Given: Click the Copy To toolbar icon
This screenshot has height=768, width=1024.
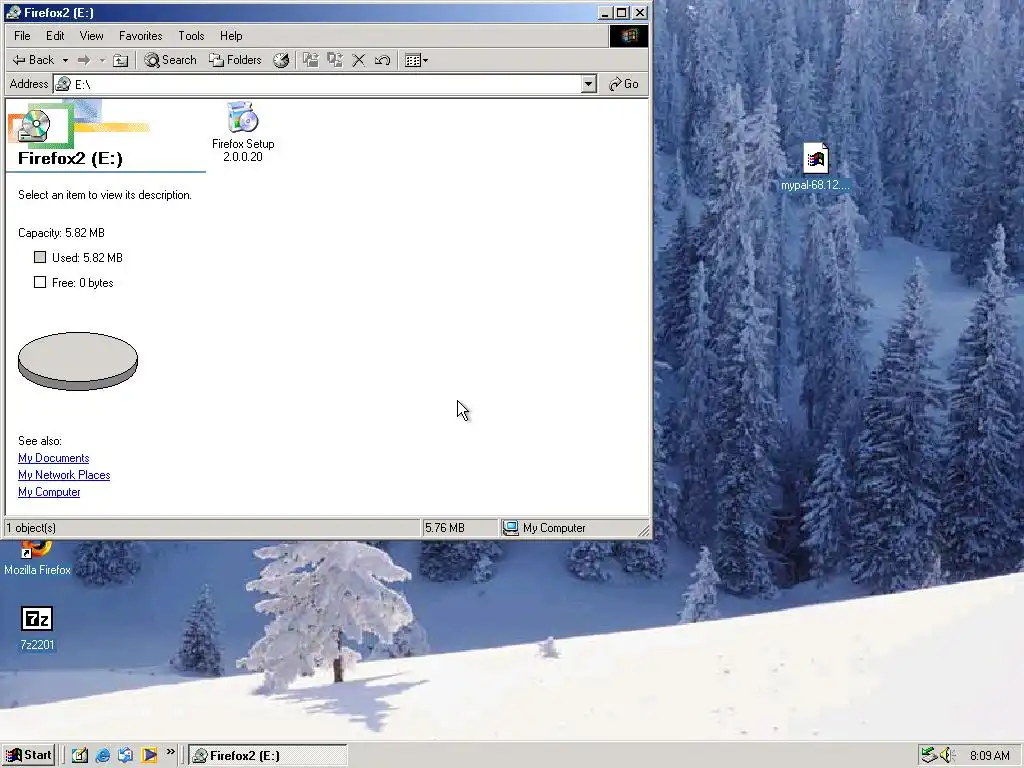Looking at the screenshot, I should click(x=335, y=60).
